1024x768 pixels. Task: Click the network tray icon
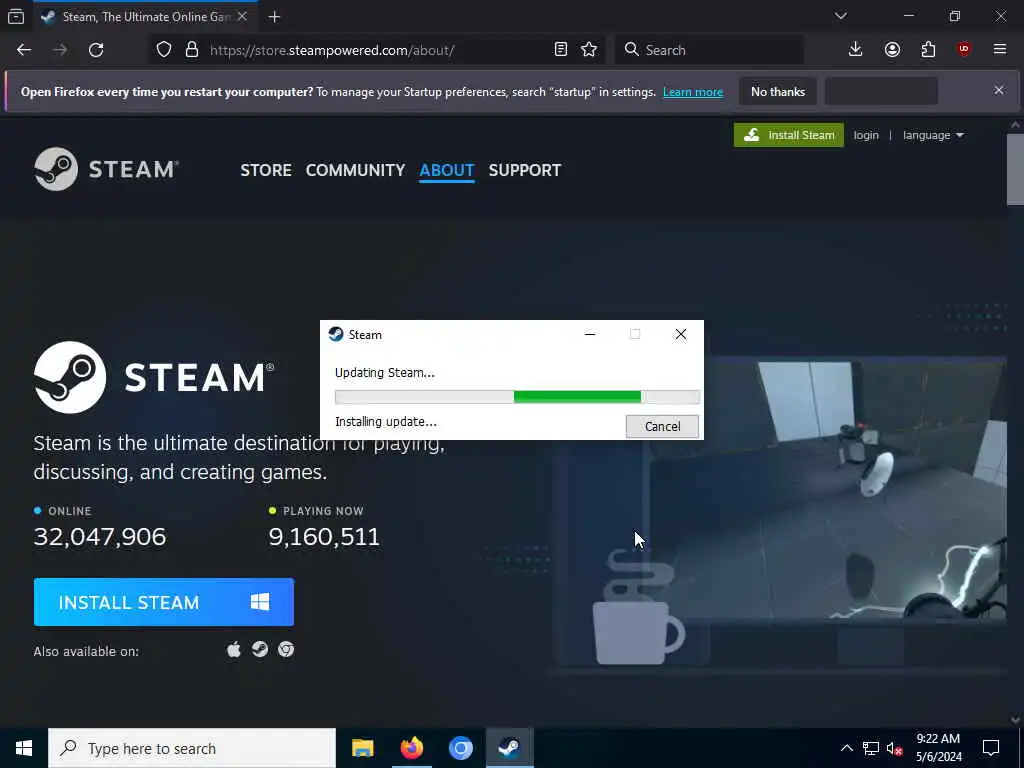click(871, 748)
